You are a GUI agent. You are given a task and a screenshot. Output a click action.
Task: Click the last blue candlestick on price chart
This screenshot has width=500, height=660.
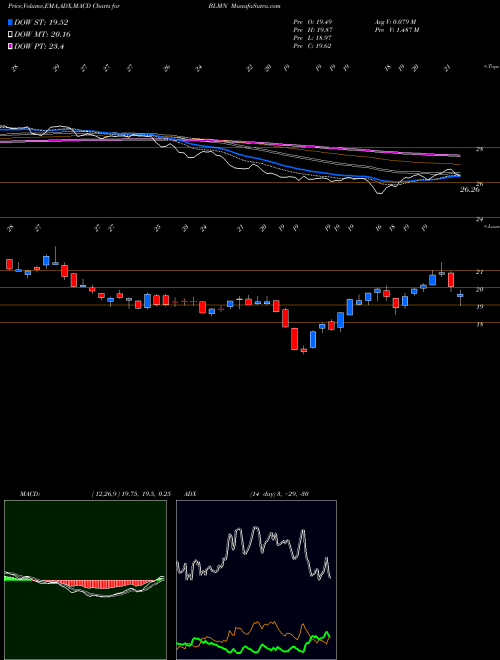tap(460, 295)
